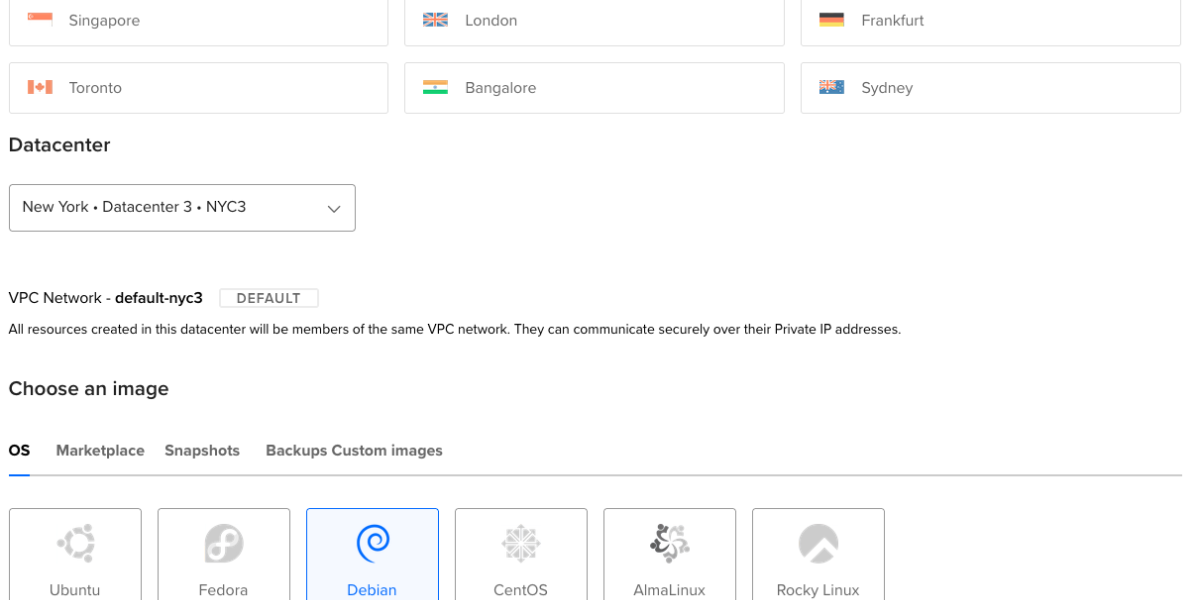
Task: Open the Datacenter dropdown
Action: tap(182, 208)
